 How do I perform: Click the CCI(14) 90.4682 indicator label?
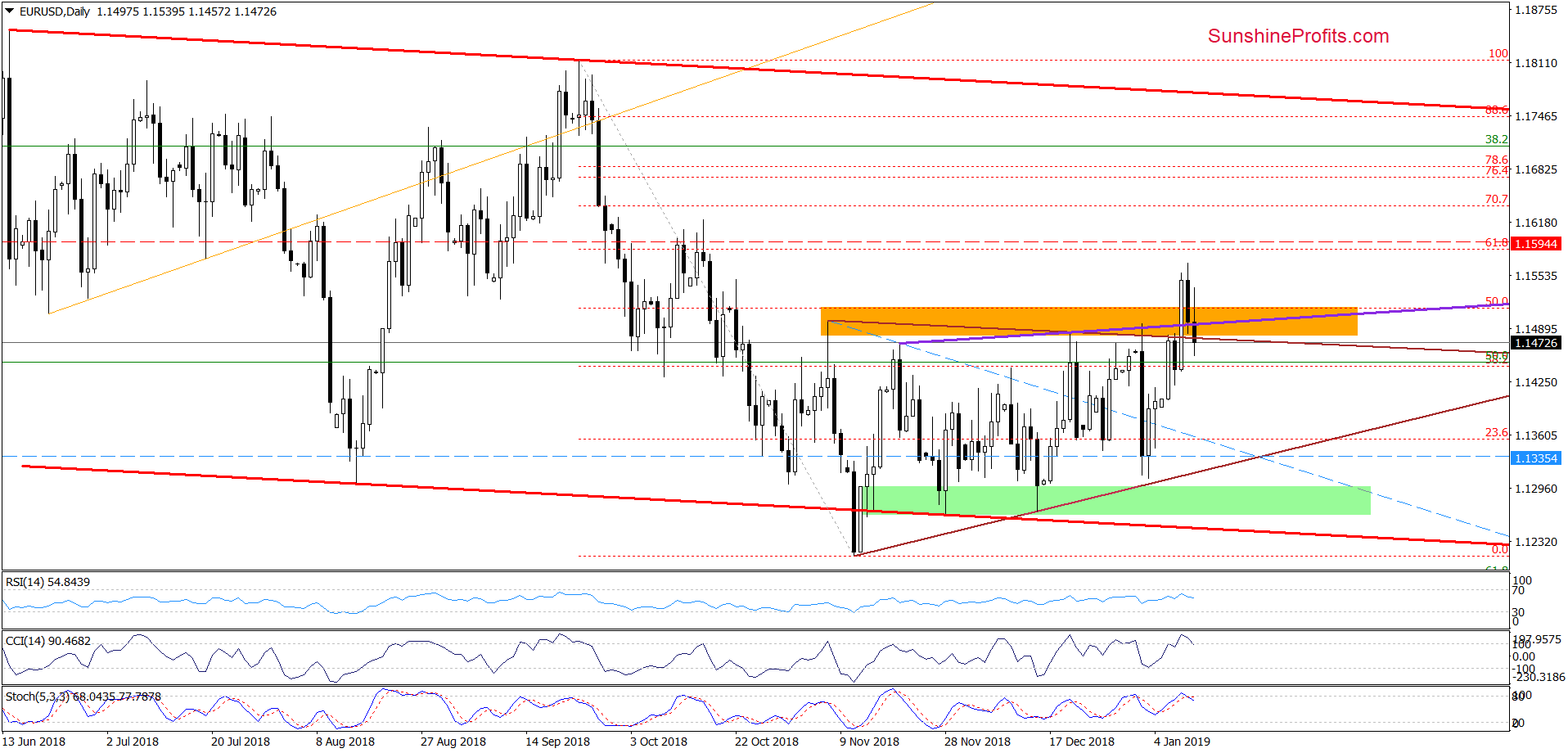pos(48,641)
